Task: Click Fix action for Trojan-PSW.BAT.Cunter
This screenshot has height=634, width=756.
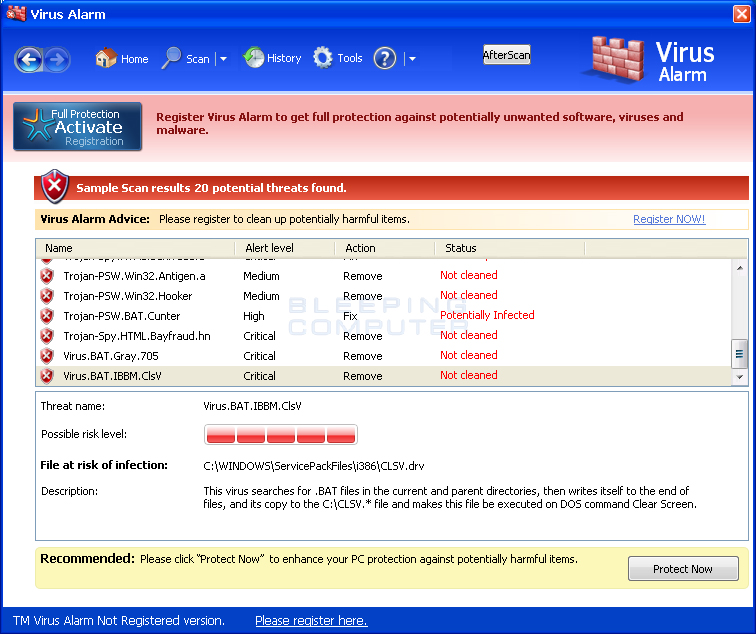Action: pyautogui.click(x=350, y=316)
